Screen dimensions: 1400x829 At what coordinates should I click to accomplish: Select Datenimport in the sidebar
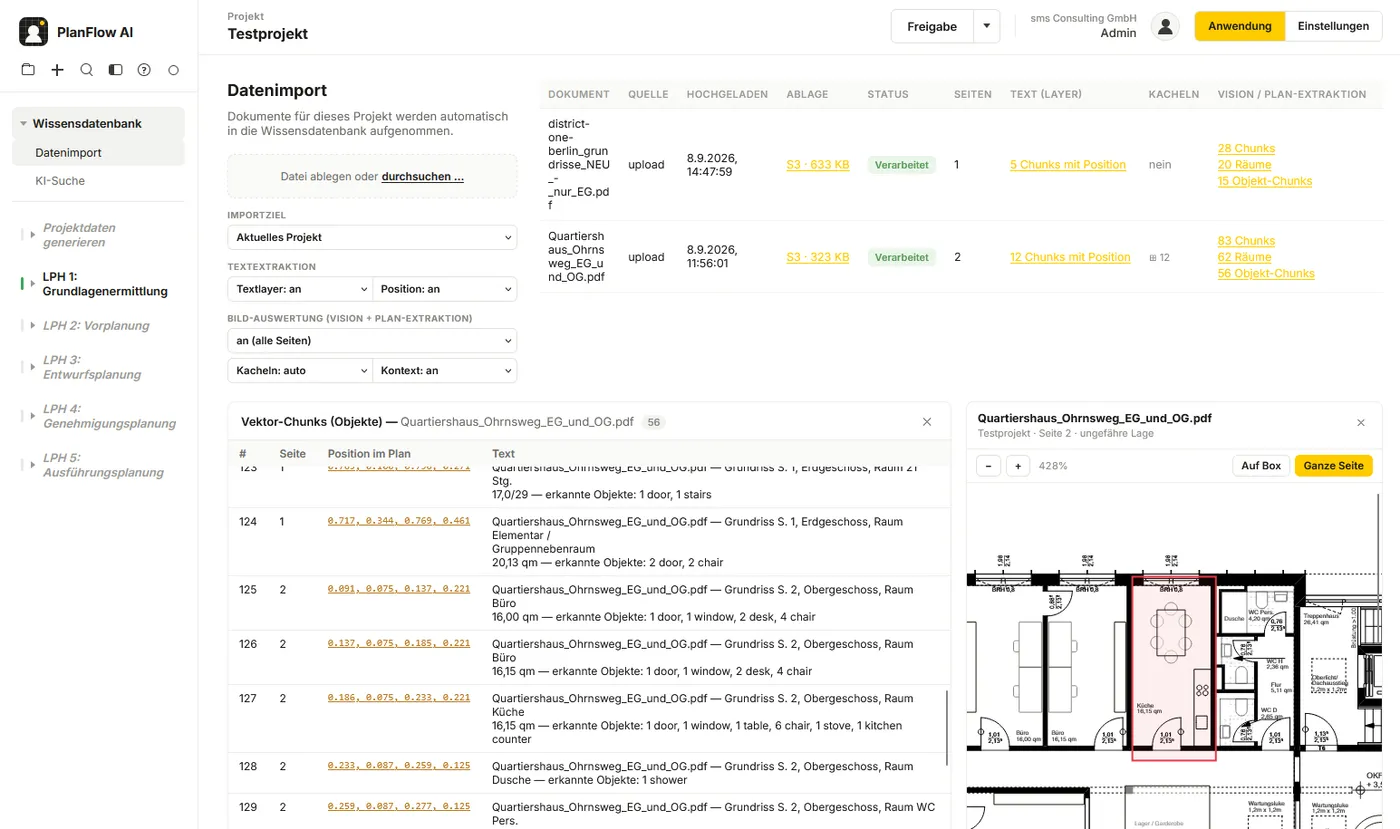coord(98,153)
